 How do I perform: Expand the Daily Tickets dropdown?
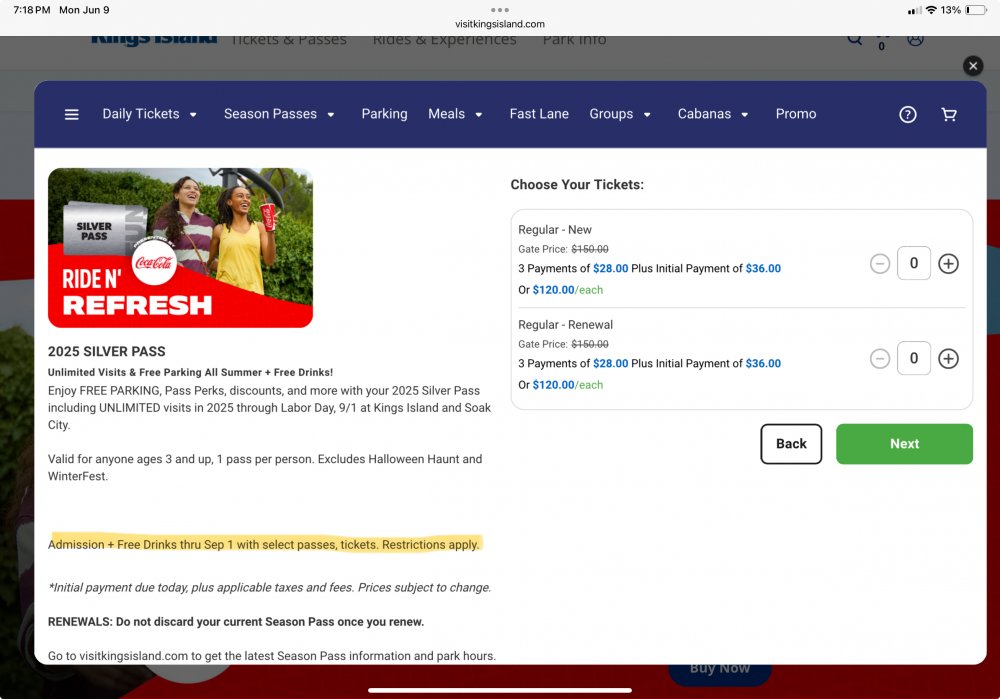[150, 114]
